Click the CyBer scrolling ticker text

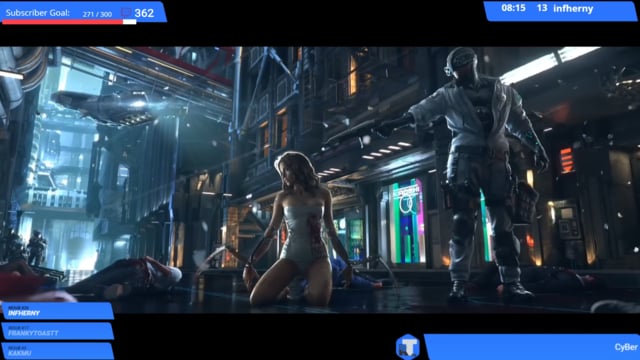coord(627,347)
